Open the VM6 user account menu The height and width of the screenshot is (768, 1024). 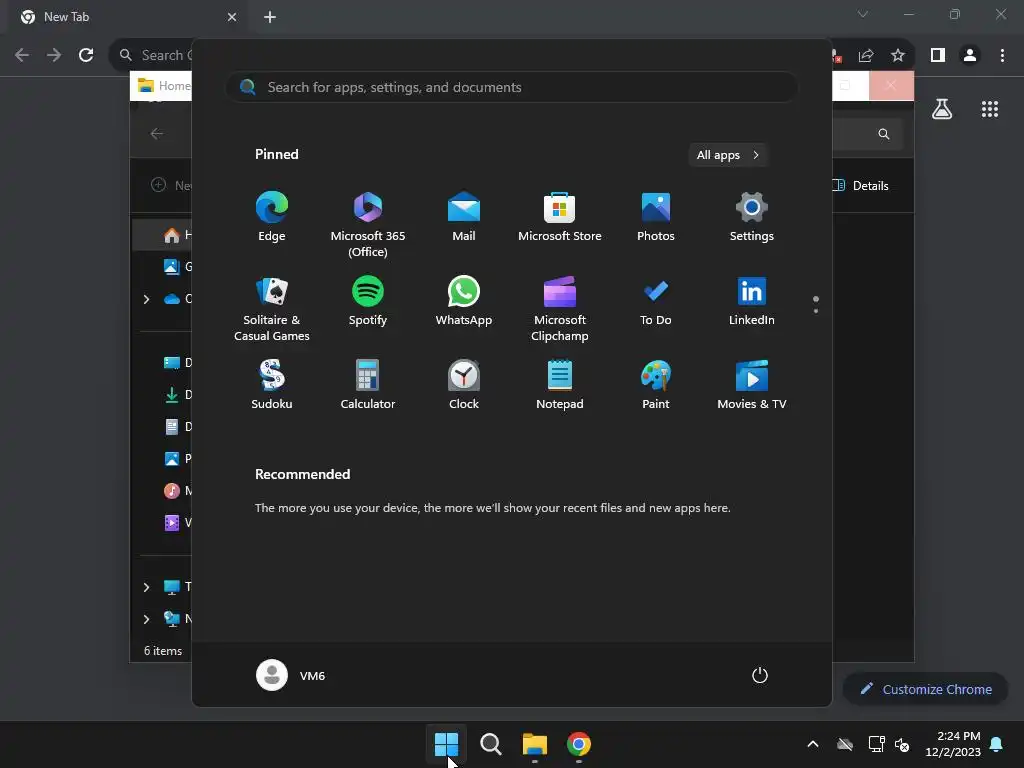291,675
